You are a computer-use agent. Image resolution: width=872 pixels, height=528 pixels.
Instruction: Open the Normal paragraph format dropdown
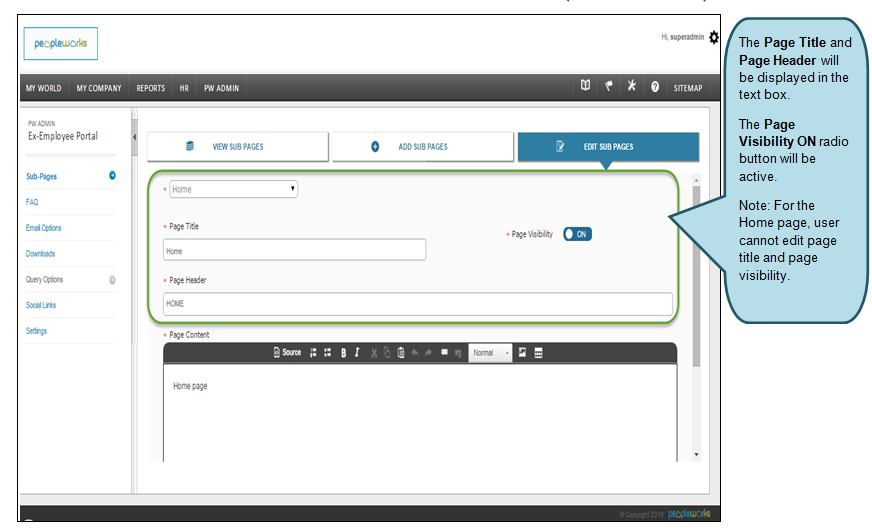(x=490, y=353)
